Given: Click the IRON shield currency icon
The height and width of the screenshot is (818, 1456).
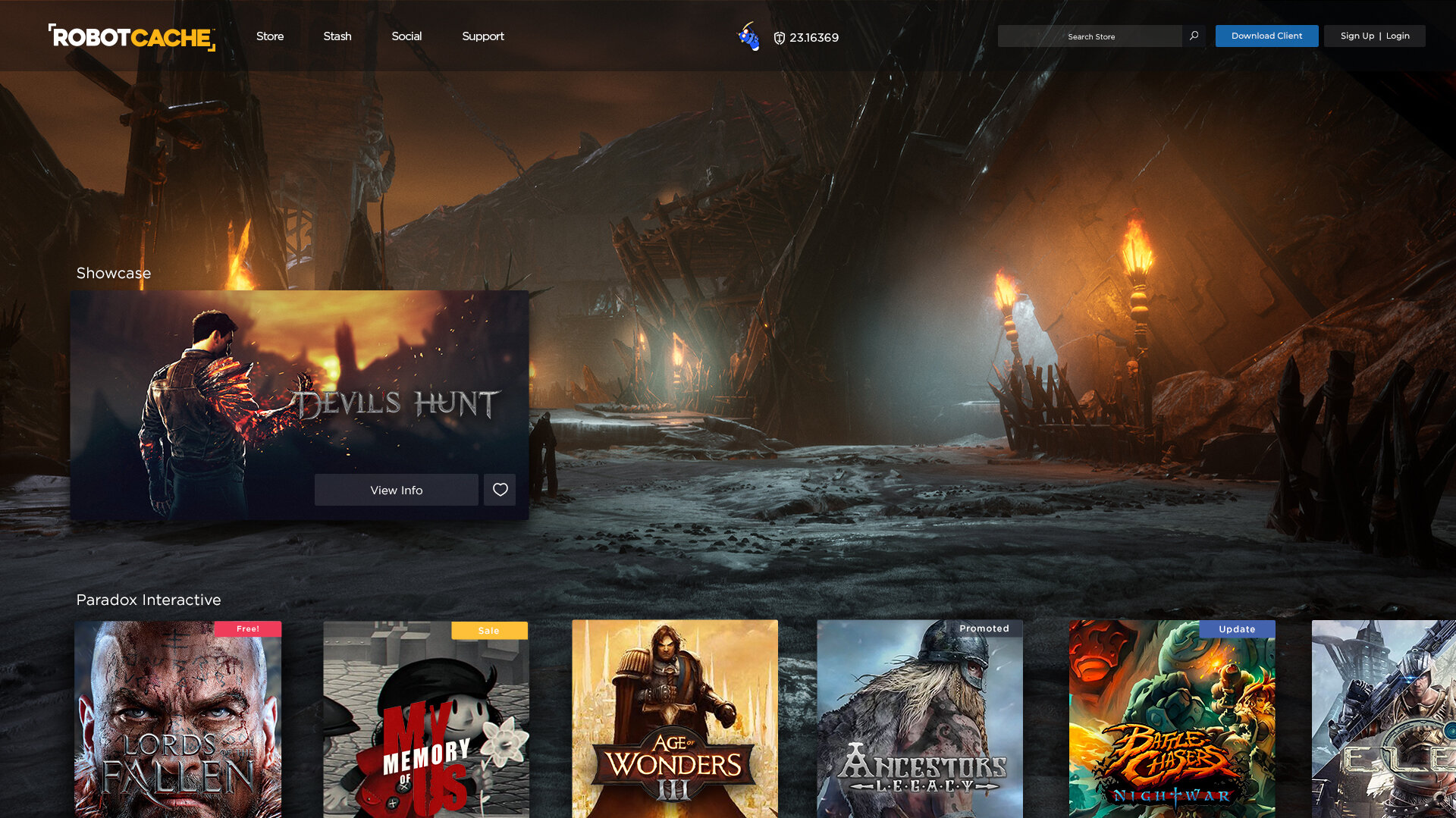Looking at the screenshot, I should pyautogui.click(x=779, y=38).
